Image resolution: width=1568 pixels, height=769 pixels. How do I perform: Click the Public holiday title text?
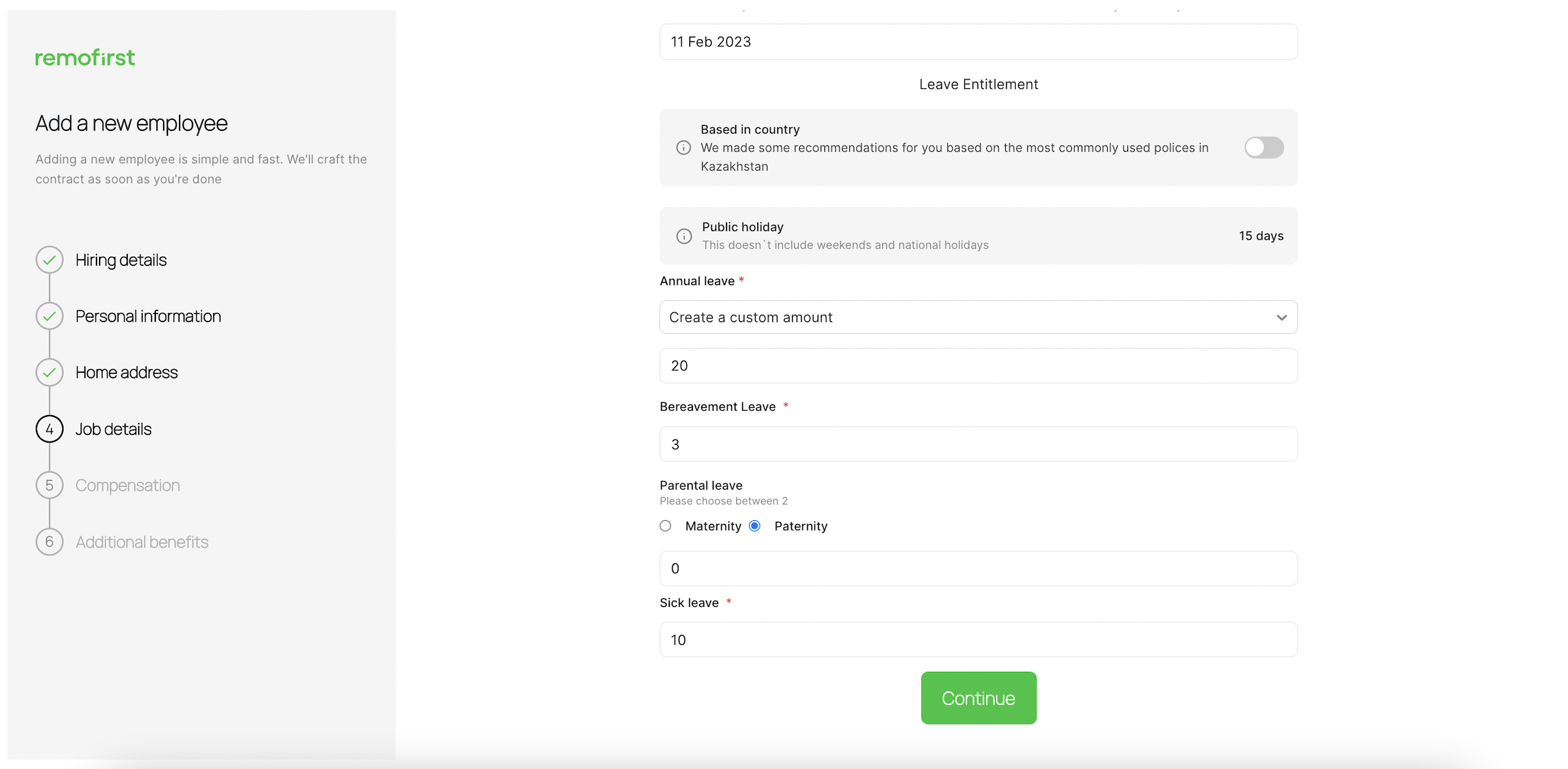pyautogui.click(x=742, y=227)
